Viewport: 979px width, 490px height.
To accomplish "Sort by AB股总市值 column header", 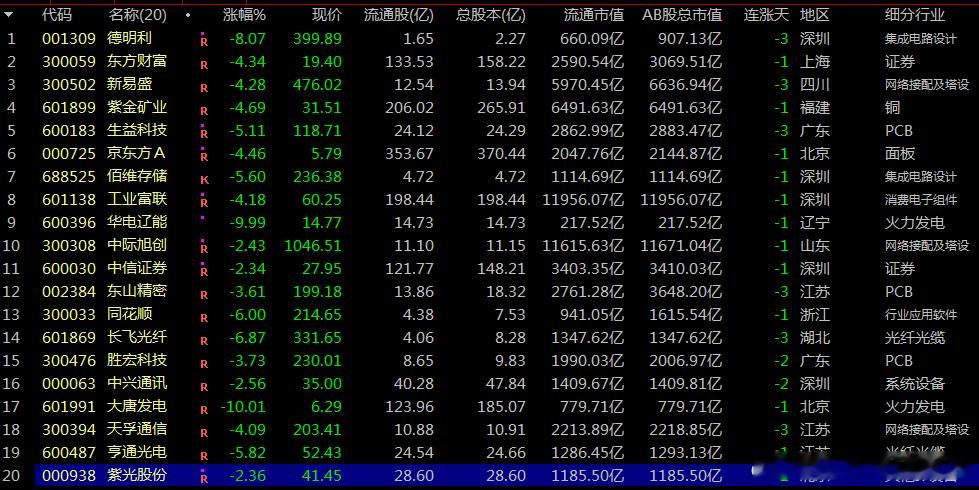I will [682, 15].
